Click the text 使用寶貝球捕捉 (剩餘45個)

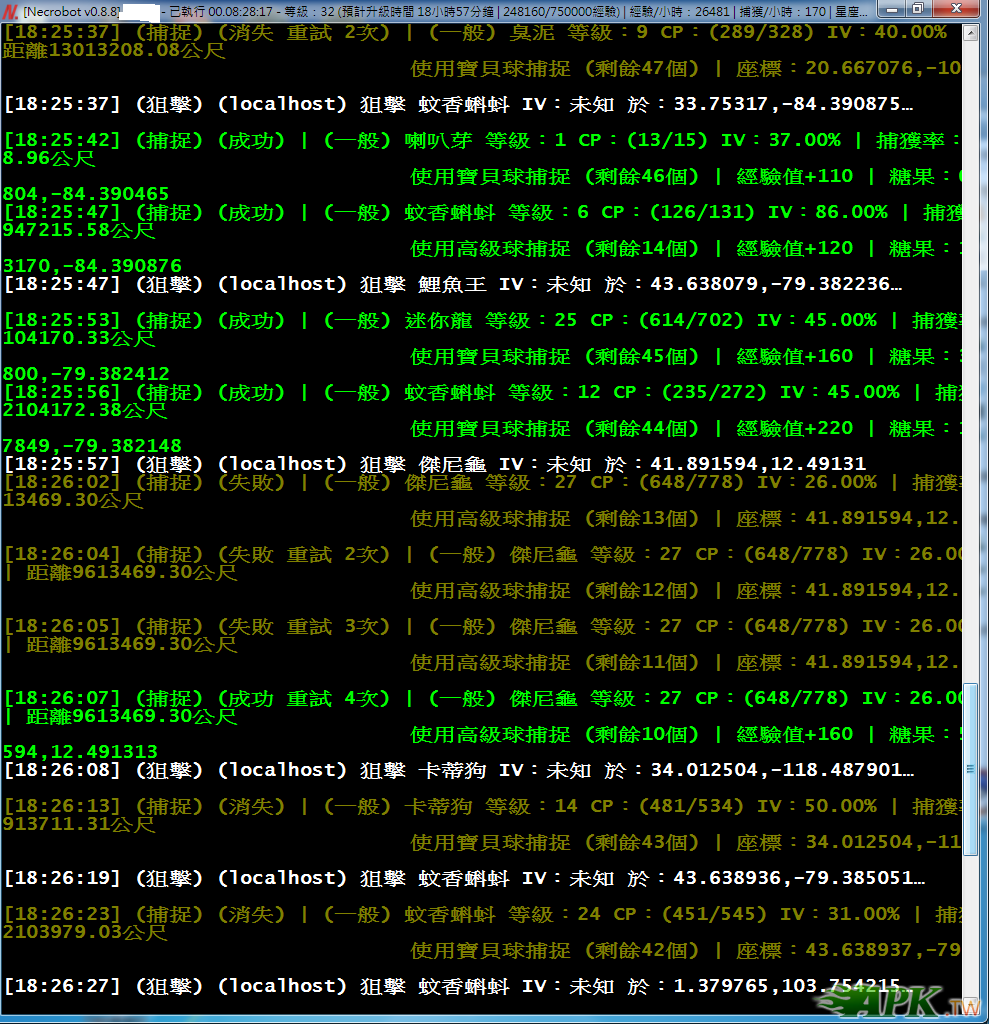pos(555,356)
